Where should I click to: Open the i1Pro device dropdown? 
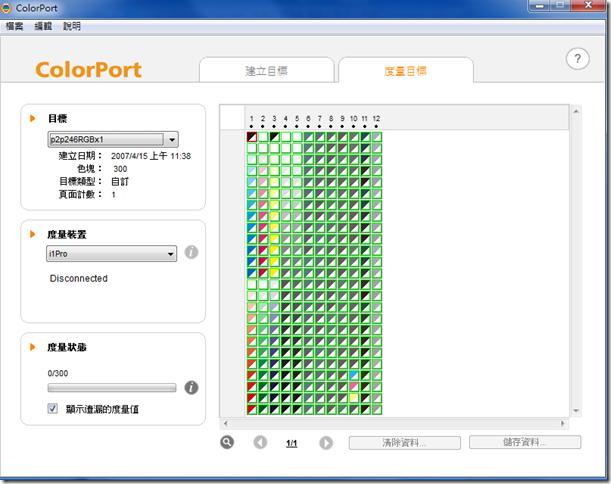tap(111, 254)
